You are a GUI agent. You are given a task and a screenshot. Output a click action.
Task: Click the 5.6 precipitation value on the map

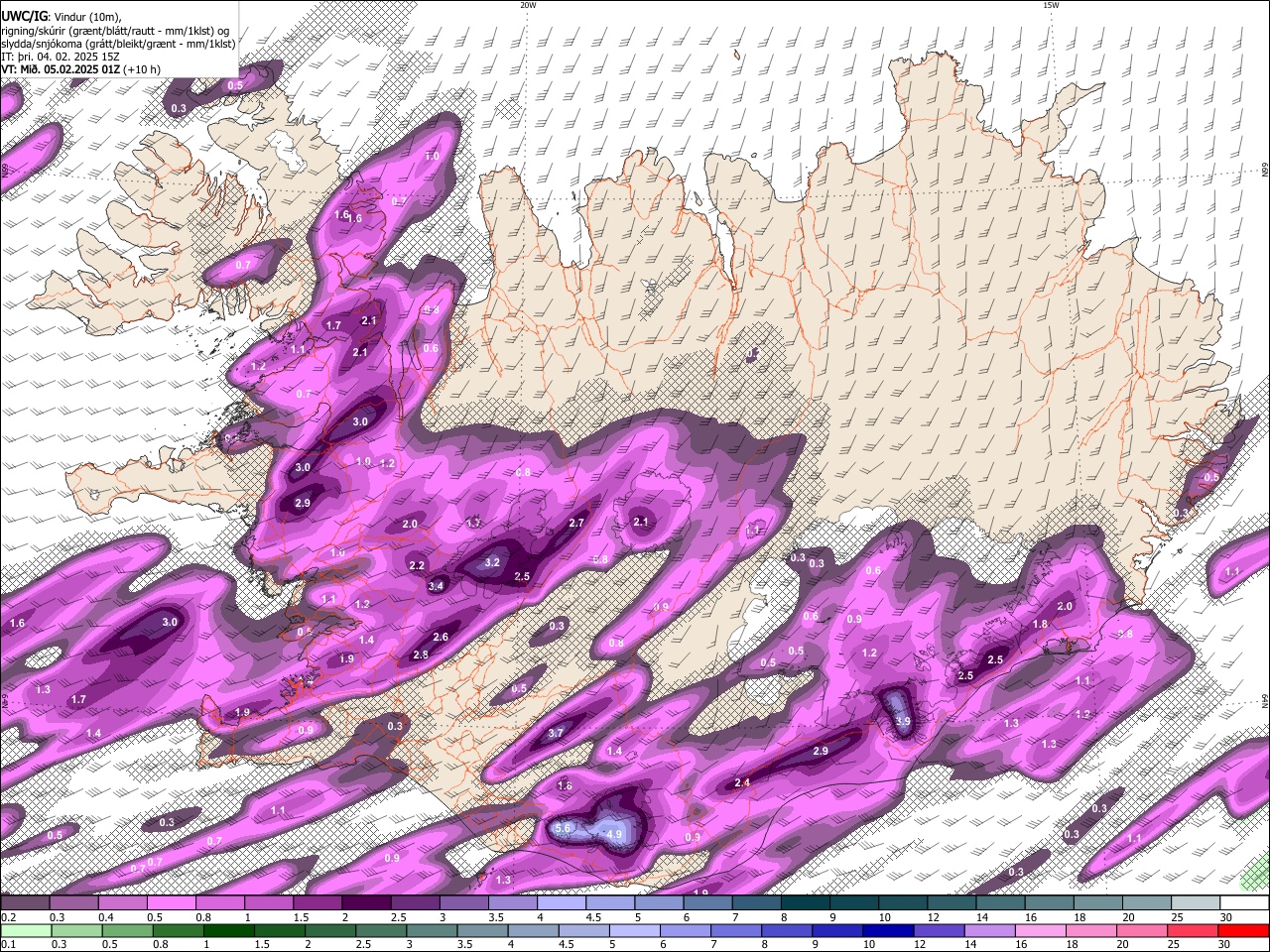tap(564, 828)
